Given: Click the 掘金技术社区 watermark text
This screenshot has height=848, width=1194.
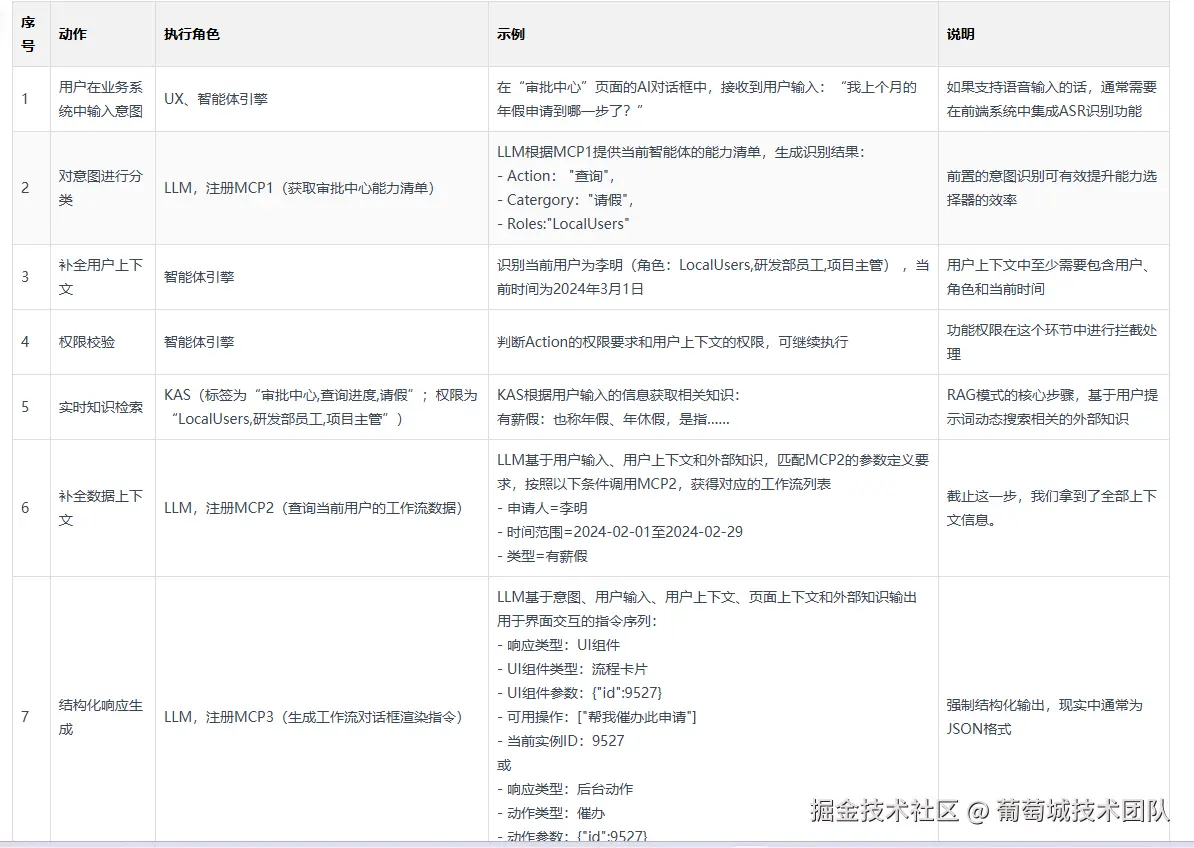Looking at the screenshot, I should click(884, 811).
